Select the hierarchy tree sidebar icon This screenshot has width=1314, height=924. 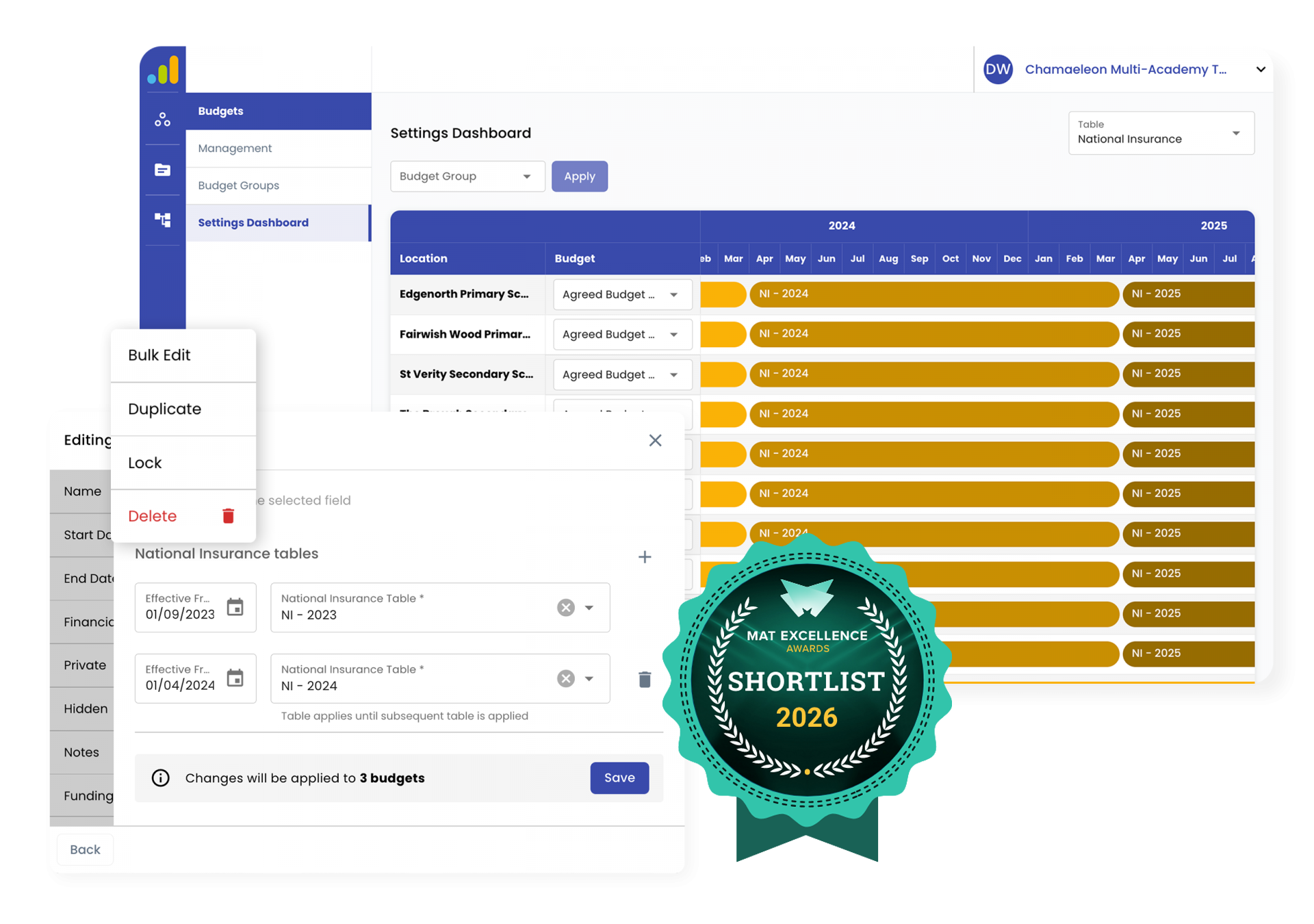pyautogui.click(x=162, y=220)
